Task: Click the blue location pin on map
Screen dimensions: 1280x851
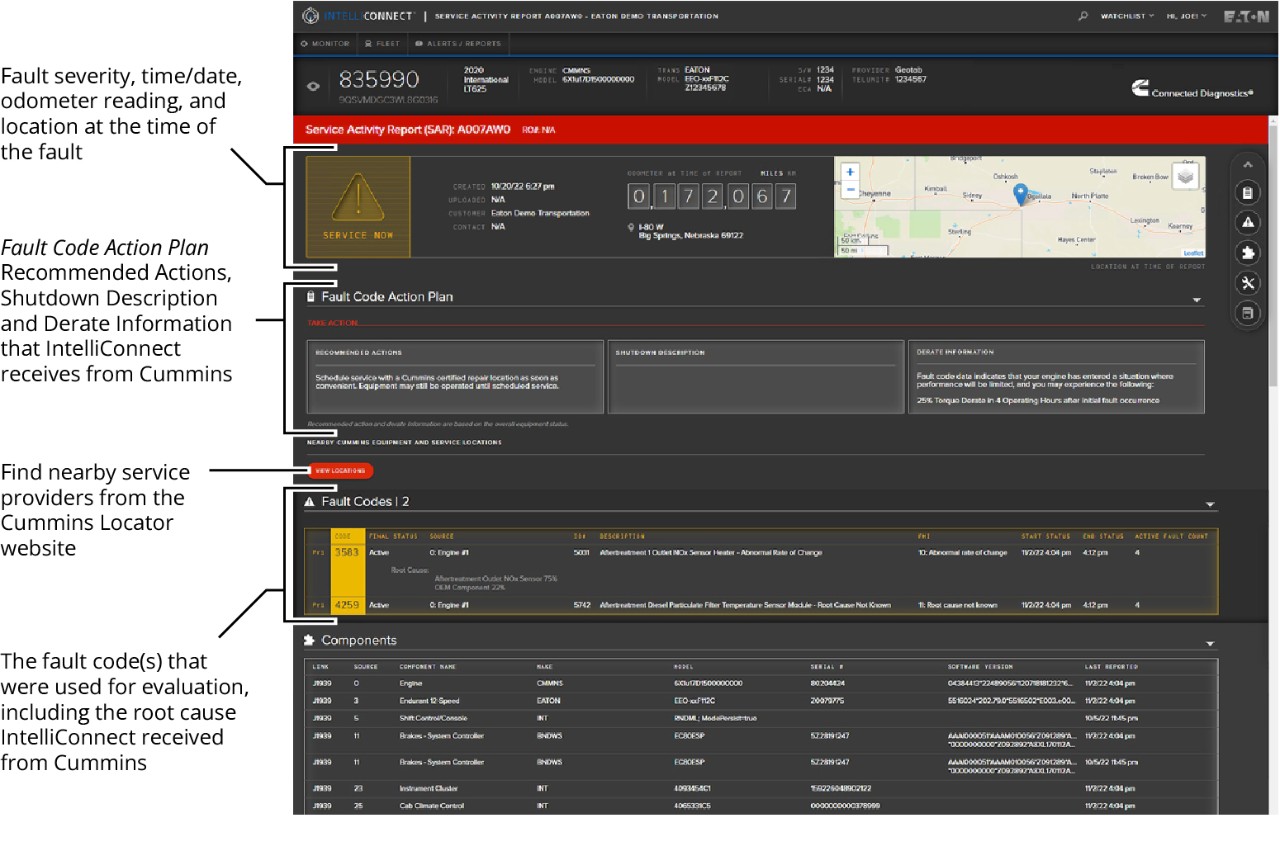Action: [x=1020, y=194]
